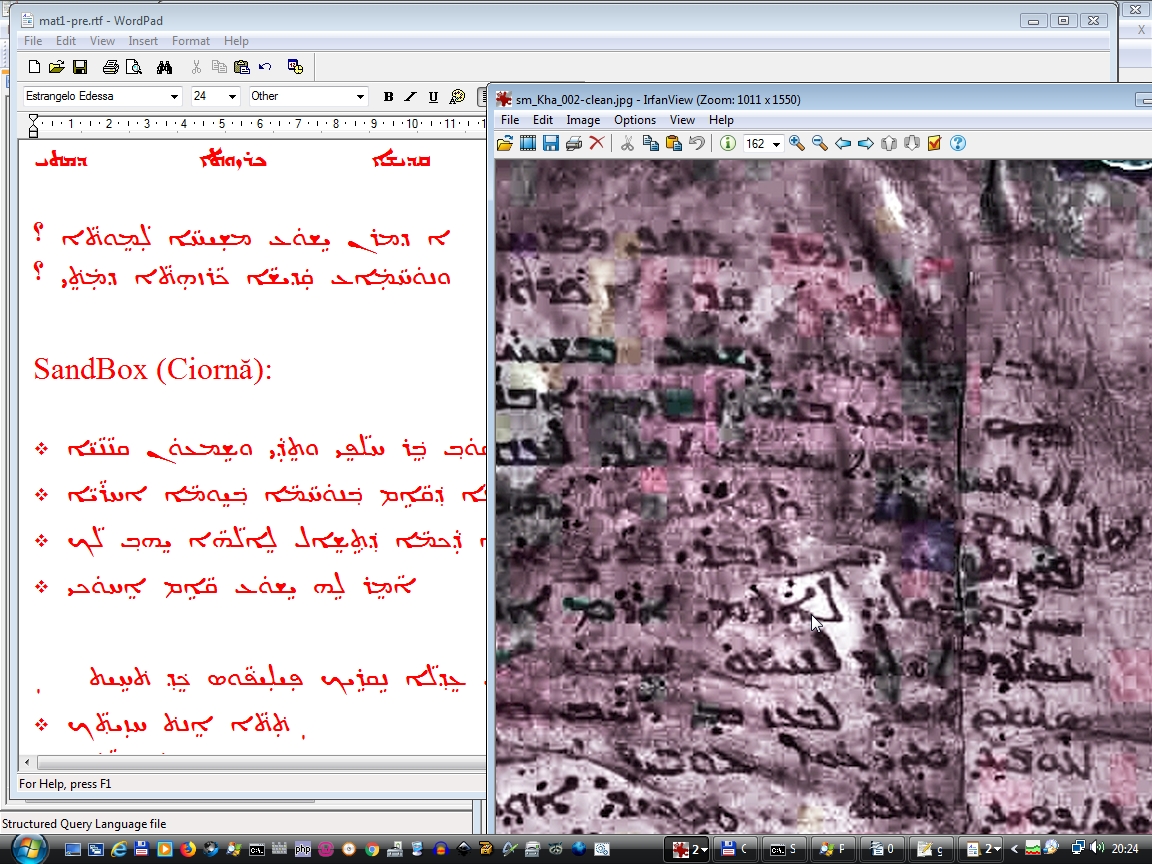Screen dimensions: 1152x864
Task: Toggle Italic formatting in WordPad
Action: tap(410, 97)
